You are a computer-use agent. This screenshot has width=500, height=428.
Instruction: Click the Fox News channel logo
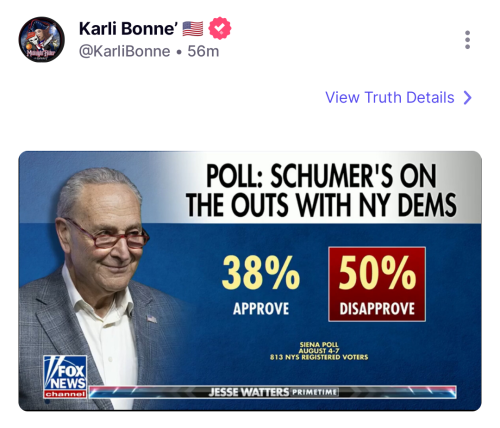[x=65, y=377]
